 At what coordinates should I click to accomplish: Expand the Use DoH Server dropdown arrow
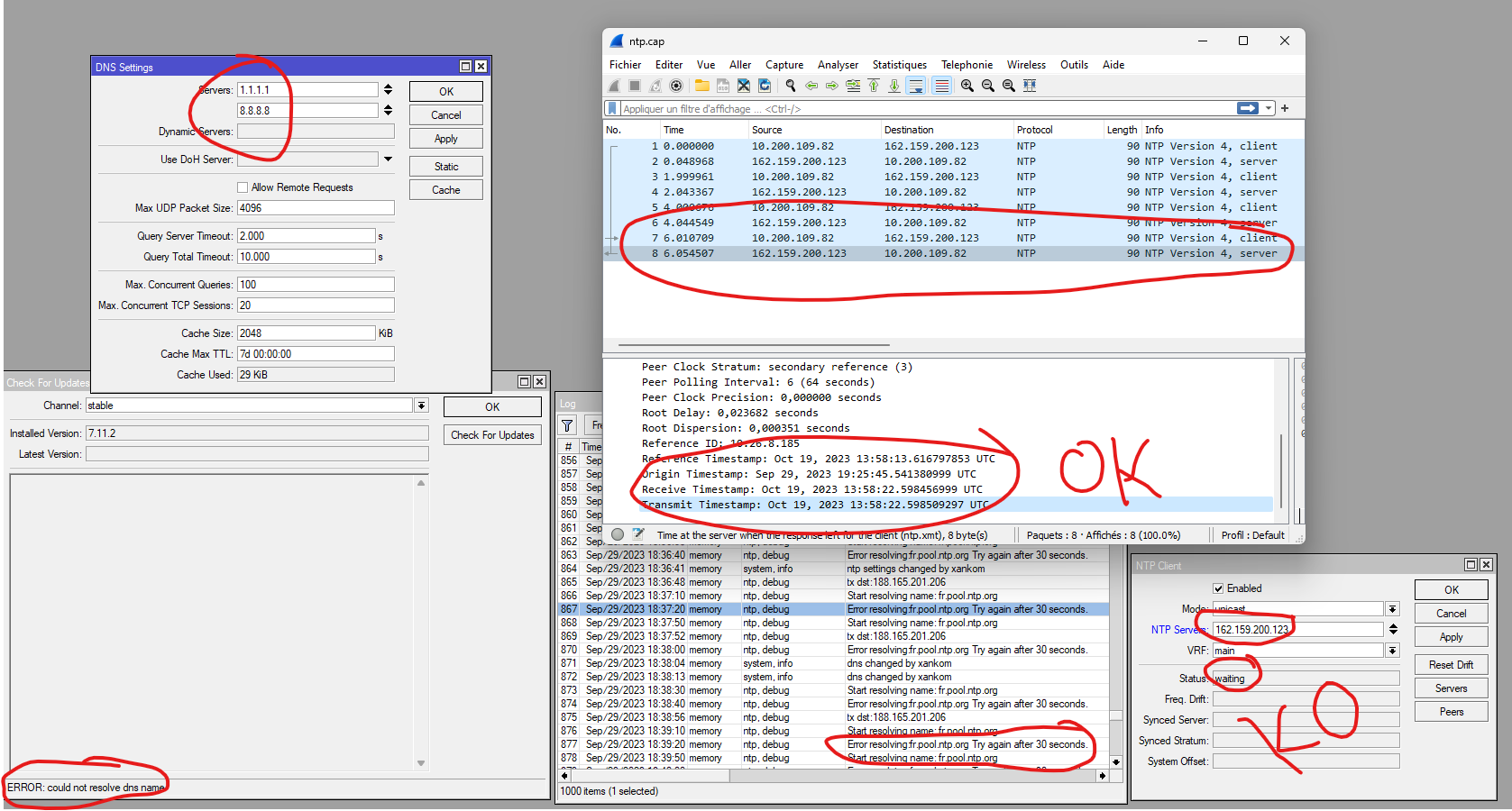388,159
